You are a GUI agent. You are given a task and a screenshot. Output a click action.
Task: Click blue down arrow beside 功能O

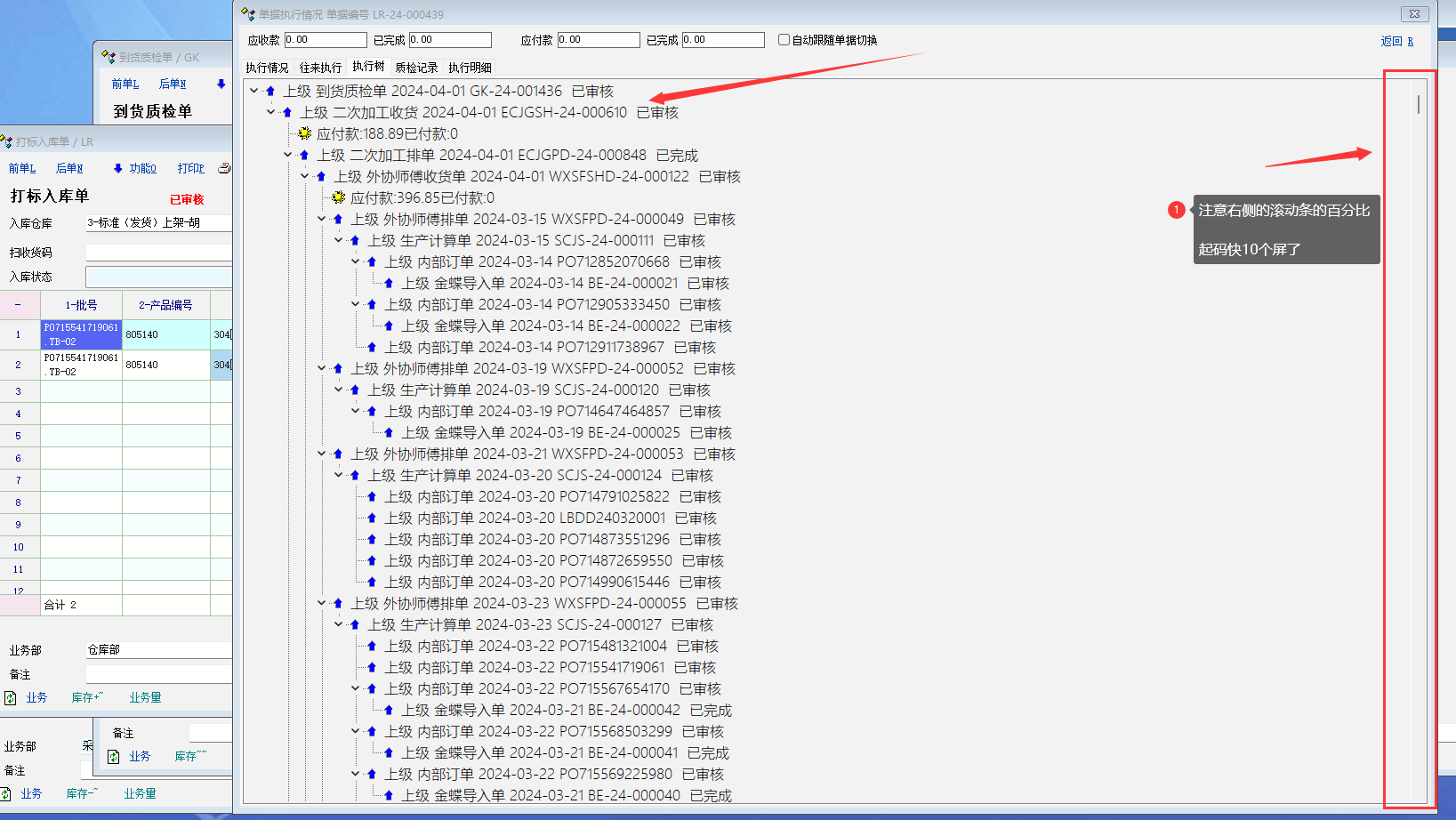[x=117, y=168]
